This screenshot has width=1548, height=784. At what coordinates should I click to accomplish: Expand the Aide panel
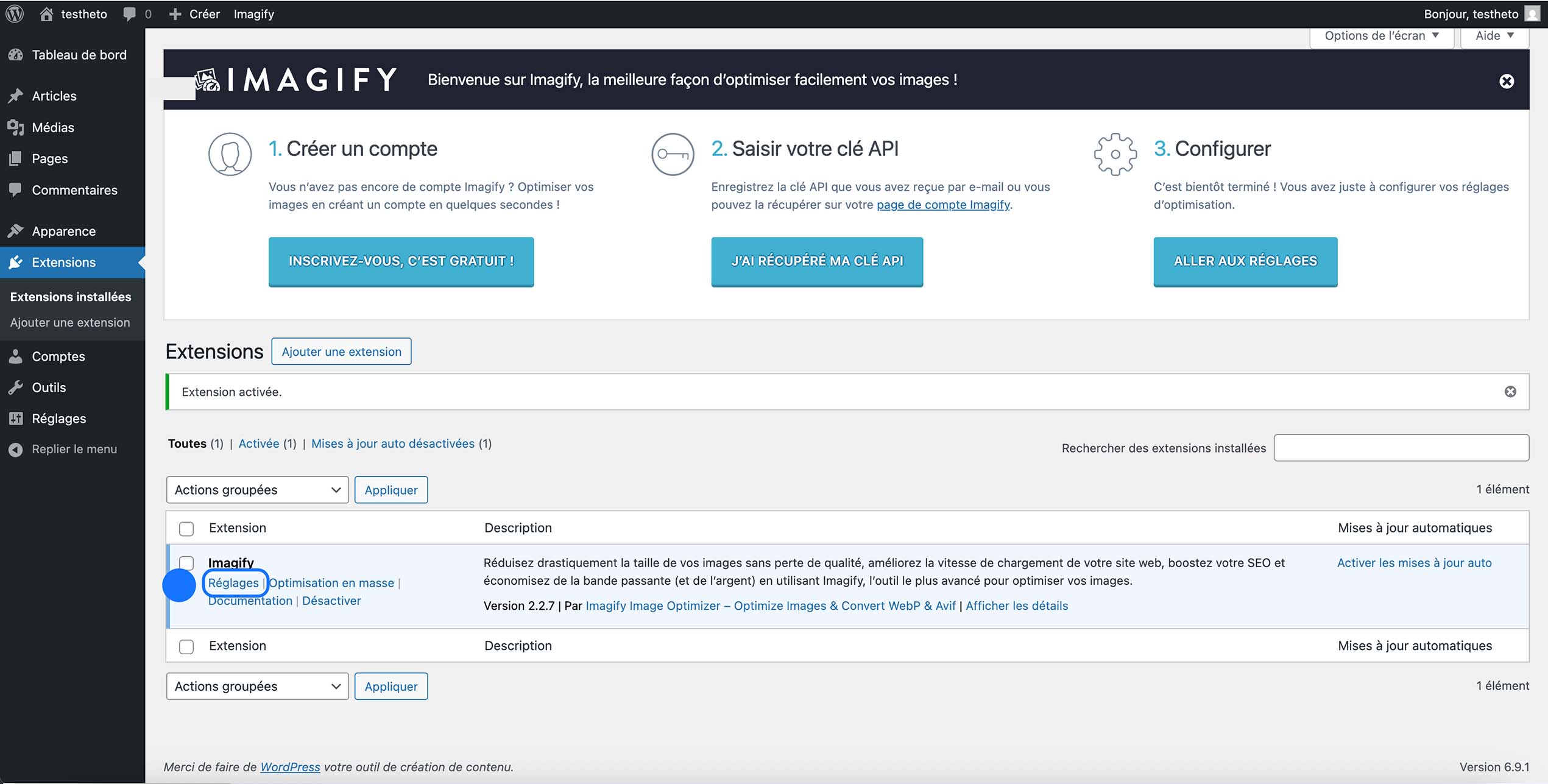(x=1494, y=35)
